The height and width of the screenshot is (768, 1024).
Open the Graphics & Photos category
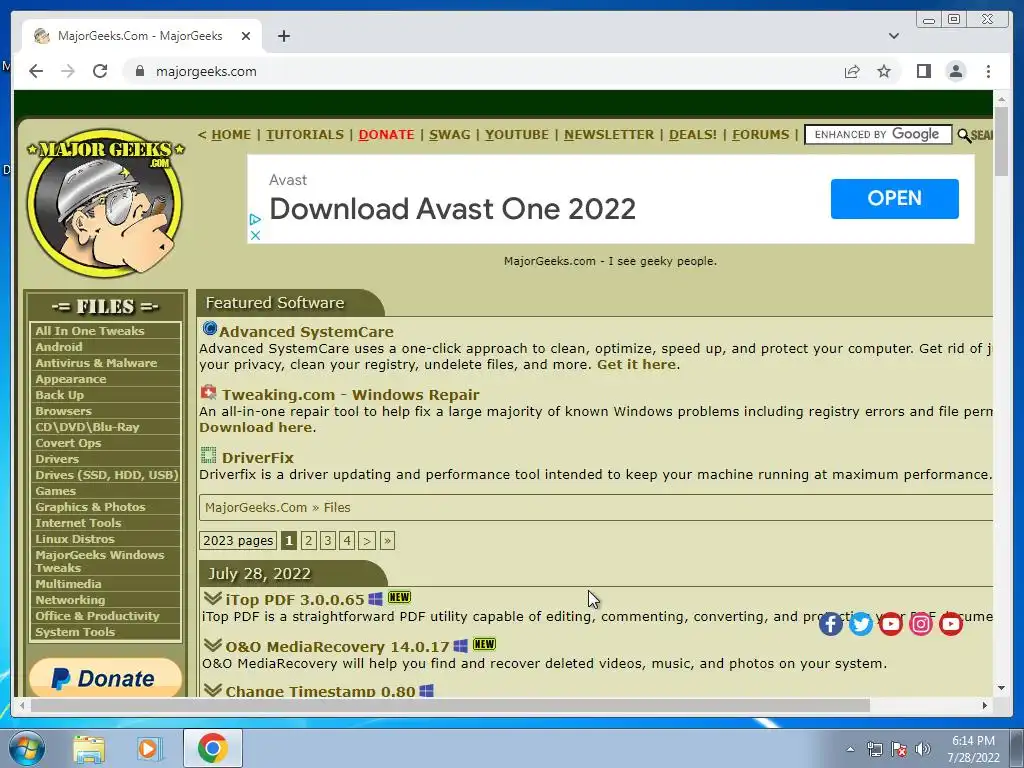104,507
